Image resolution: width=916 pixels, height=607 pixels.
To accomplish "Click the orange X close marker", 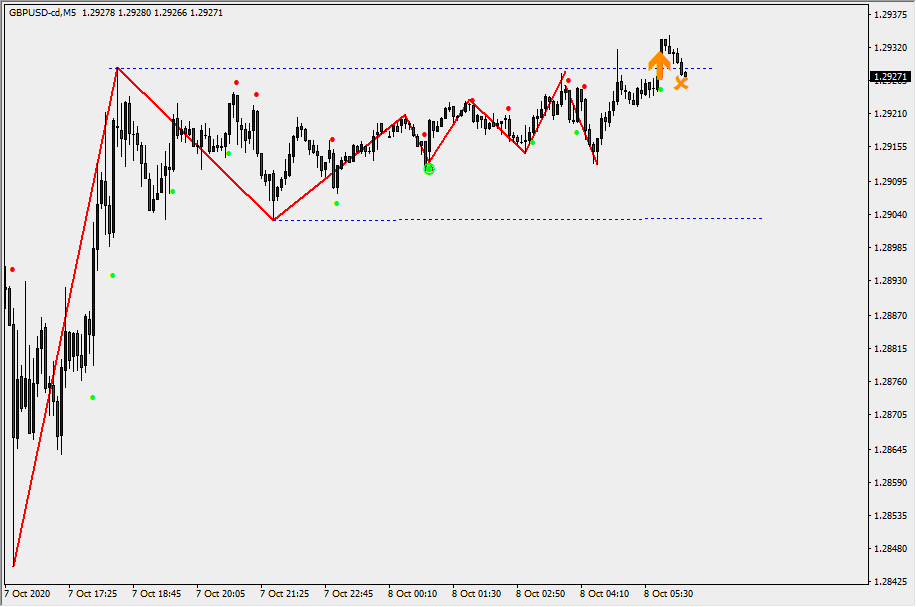I will (x=681, y=83).
